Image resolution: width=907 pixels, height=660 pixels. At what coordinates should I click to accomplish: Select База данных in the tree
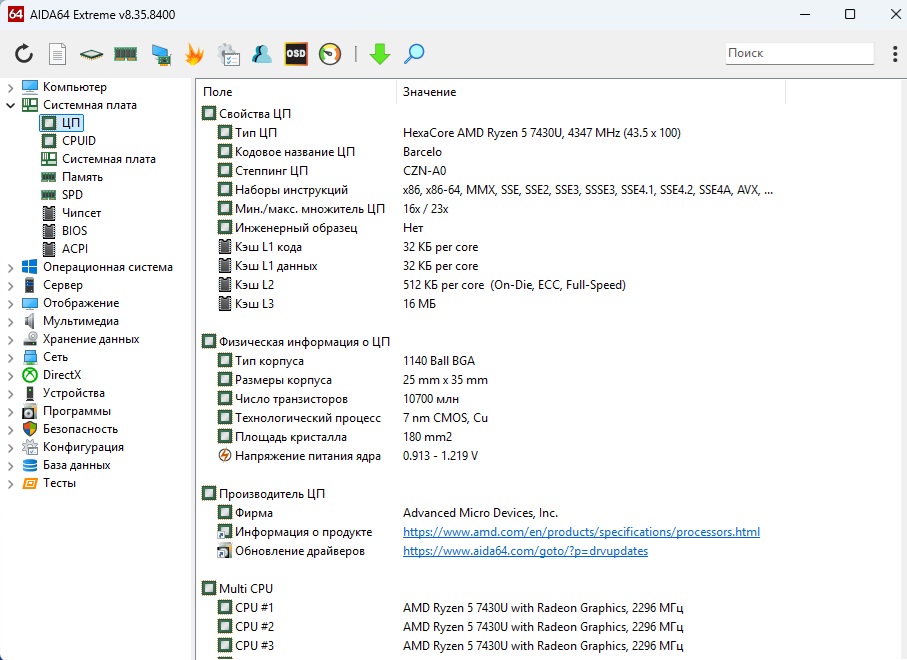coord(76,465)
